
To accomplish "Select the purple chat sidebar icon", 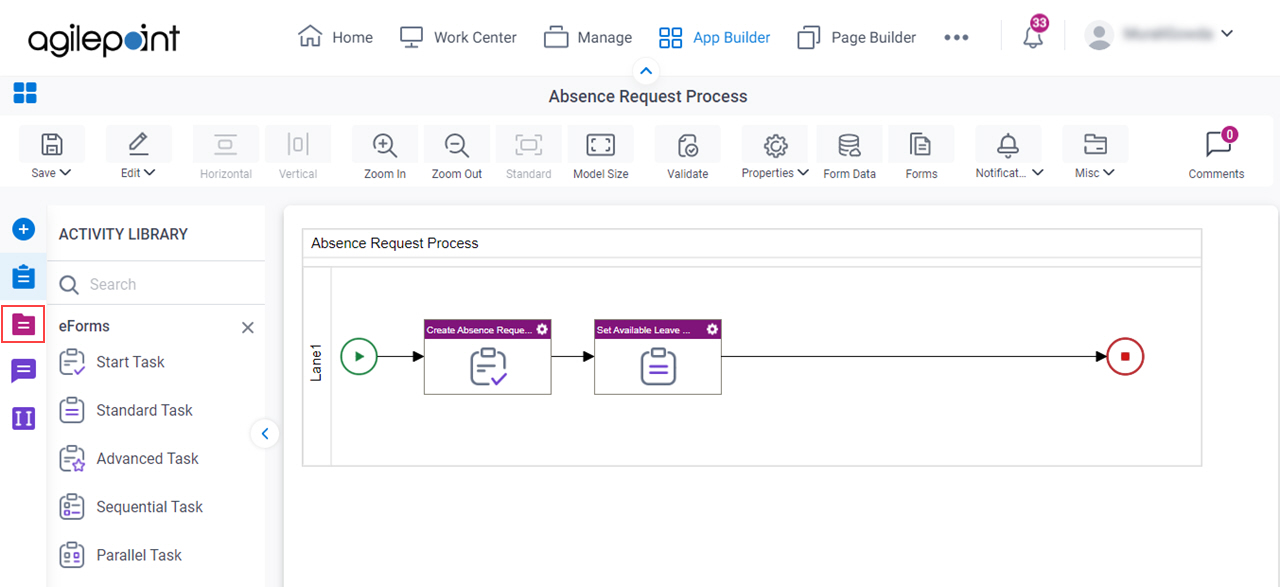I will 23,371.
